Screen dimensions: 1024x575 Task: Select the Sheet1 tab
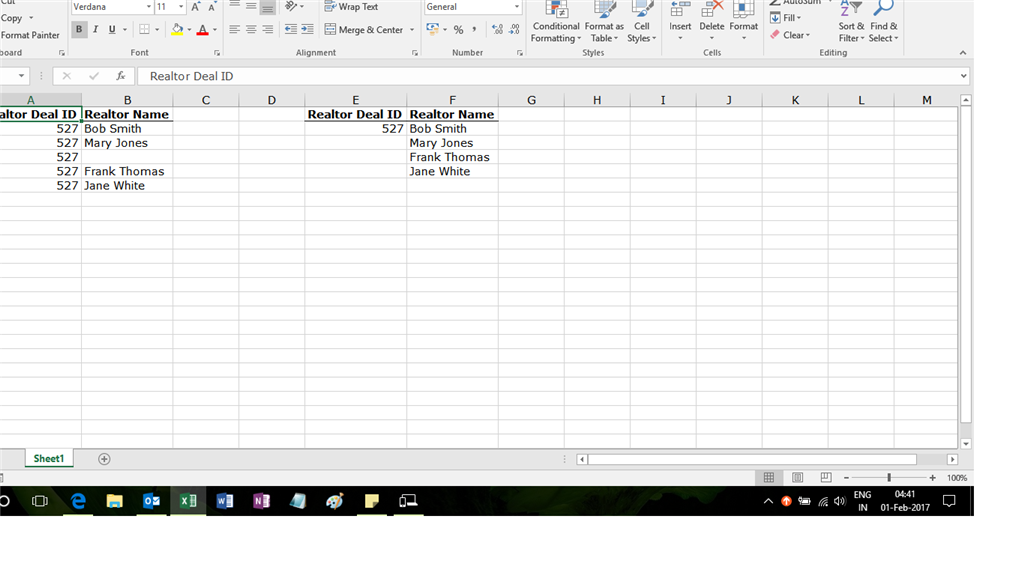49,459
